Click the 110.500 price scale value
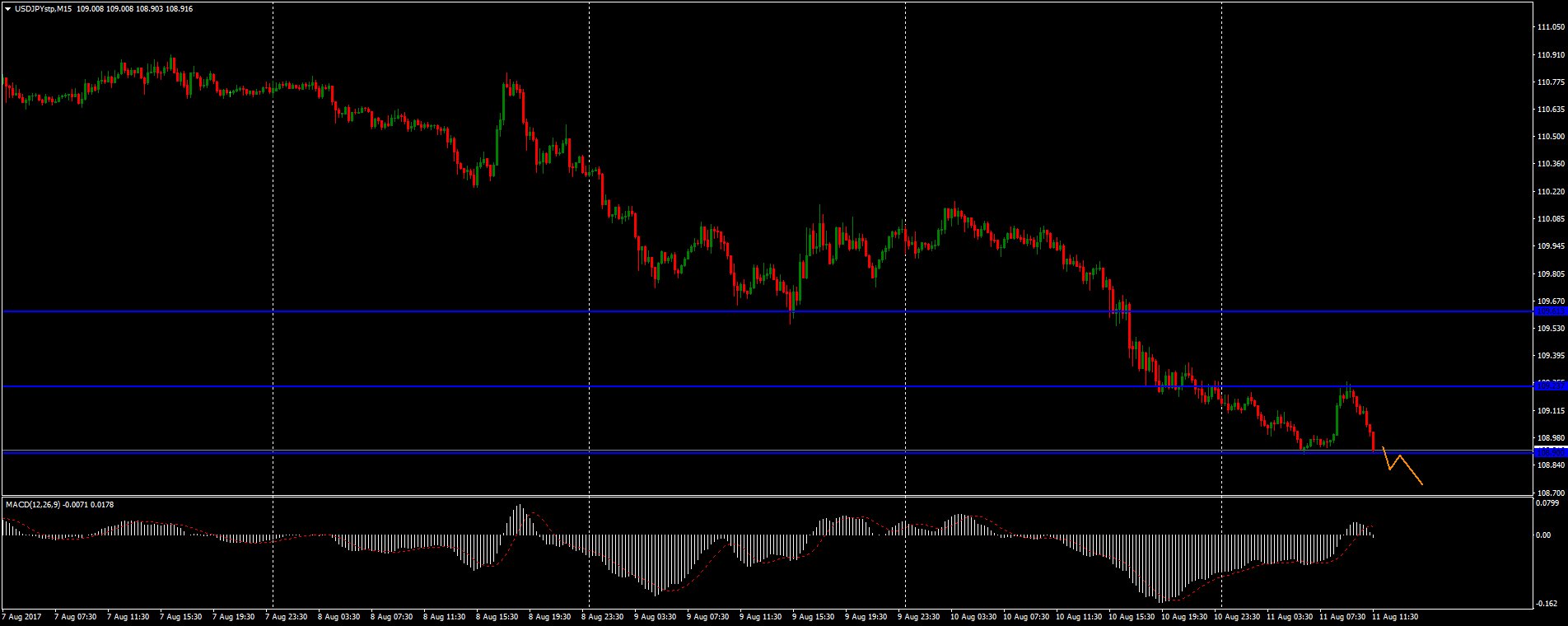 1550,137
